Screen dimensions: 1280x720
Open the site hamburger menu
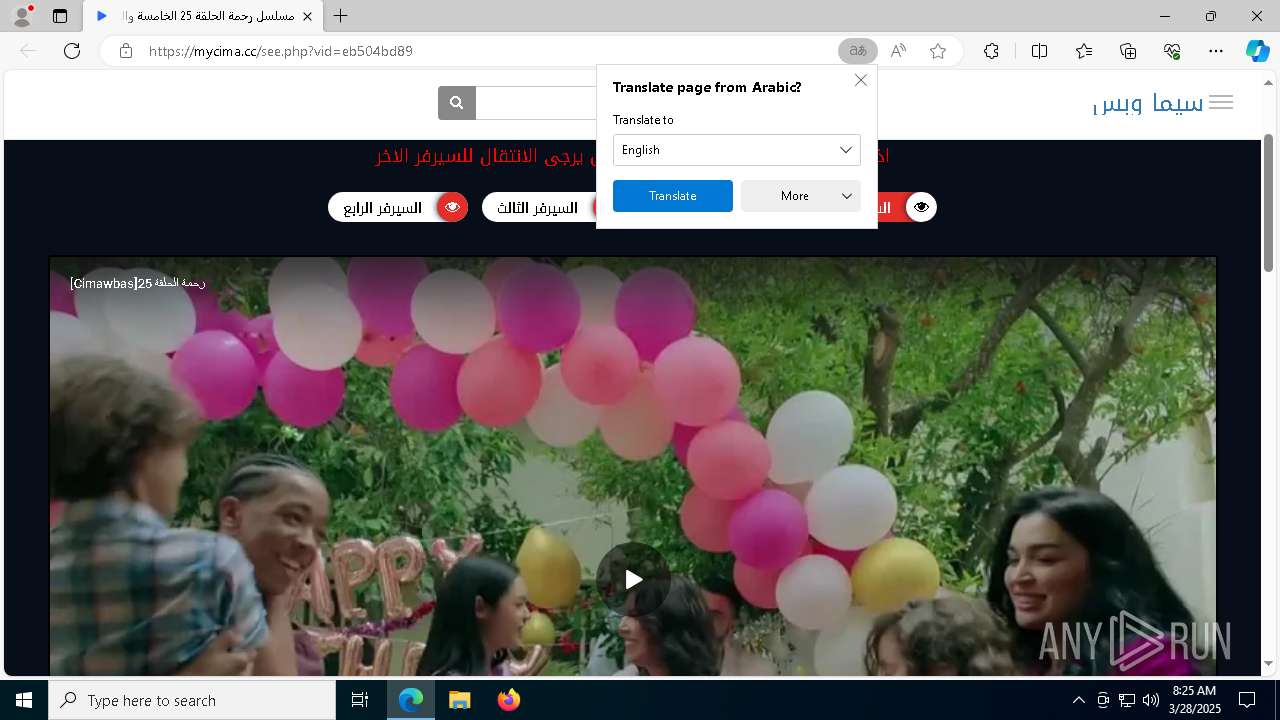pos(1221,102)
